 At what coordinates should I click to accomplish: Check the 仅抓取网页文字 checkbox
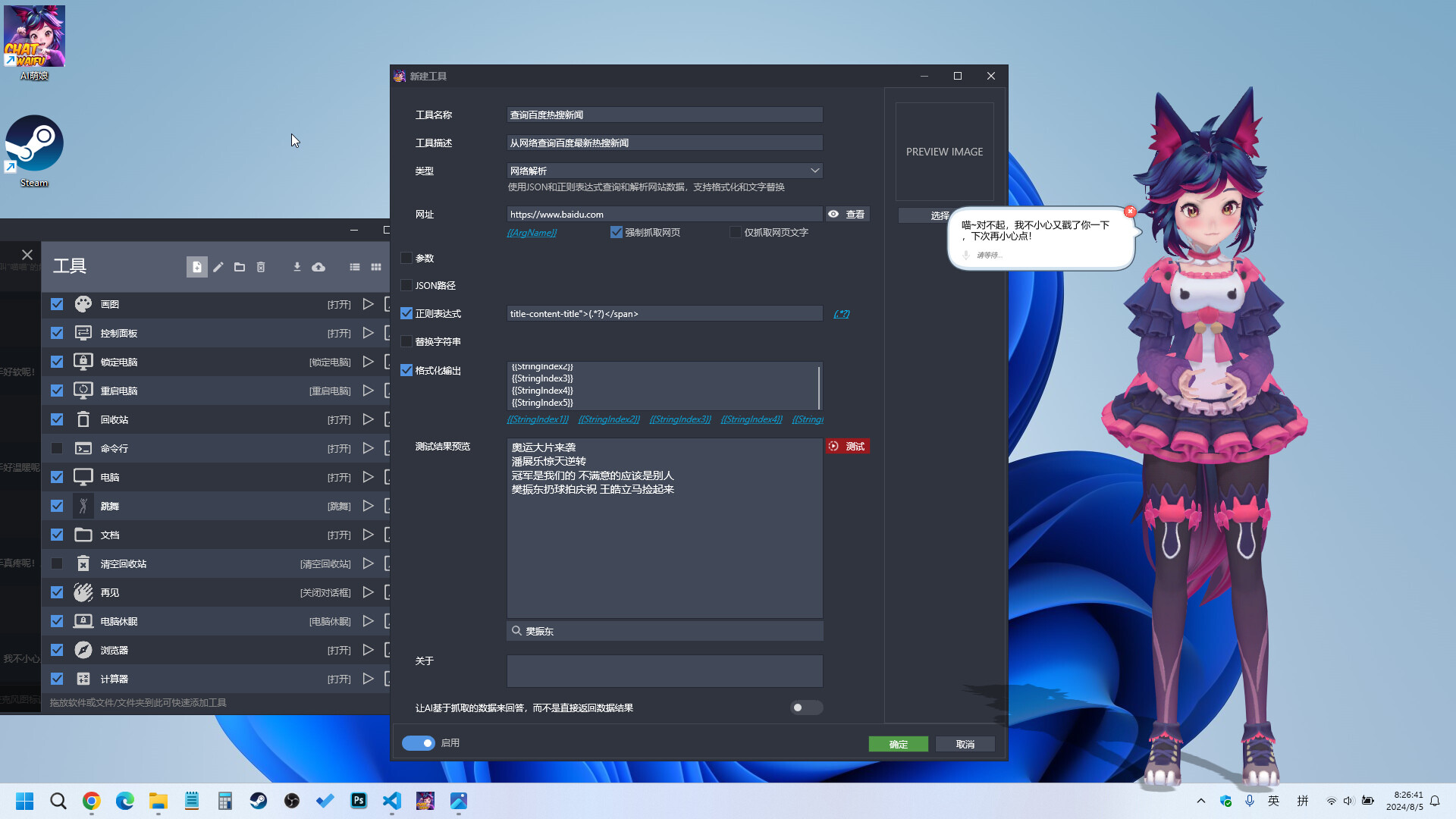735,232
